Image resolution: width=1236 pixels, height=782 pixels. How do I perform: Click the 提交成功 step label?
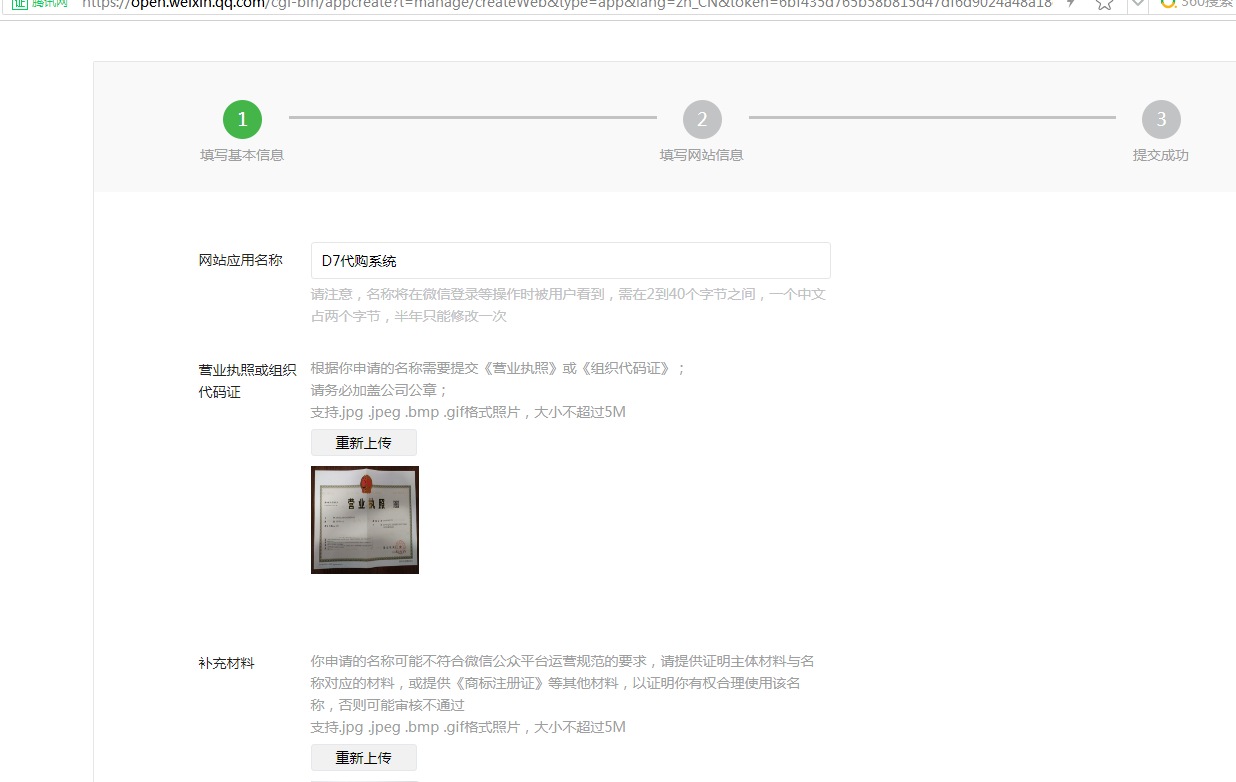1161,156
